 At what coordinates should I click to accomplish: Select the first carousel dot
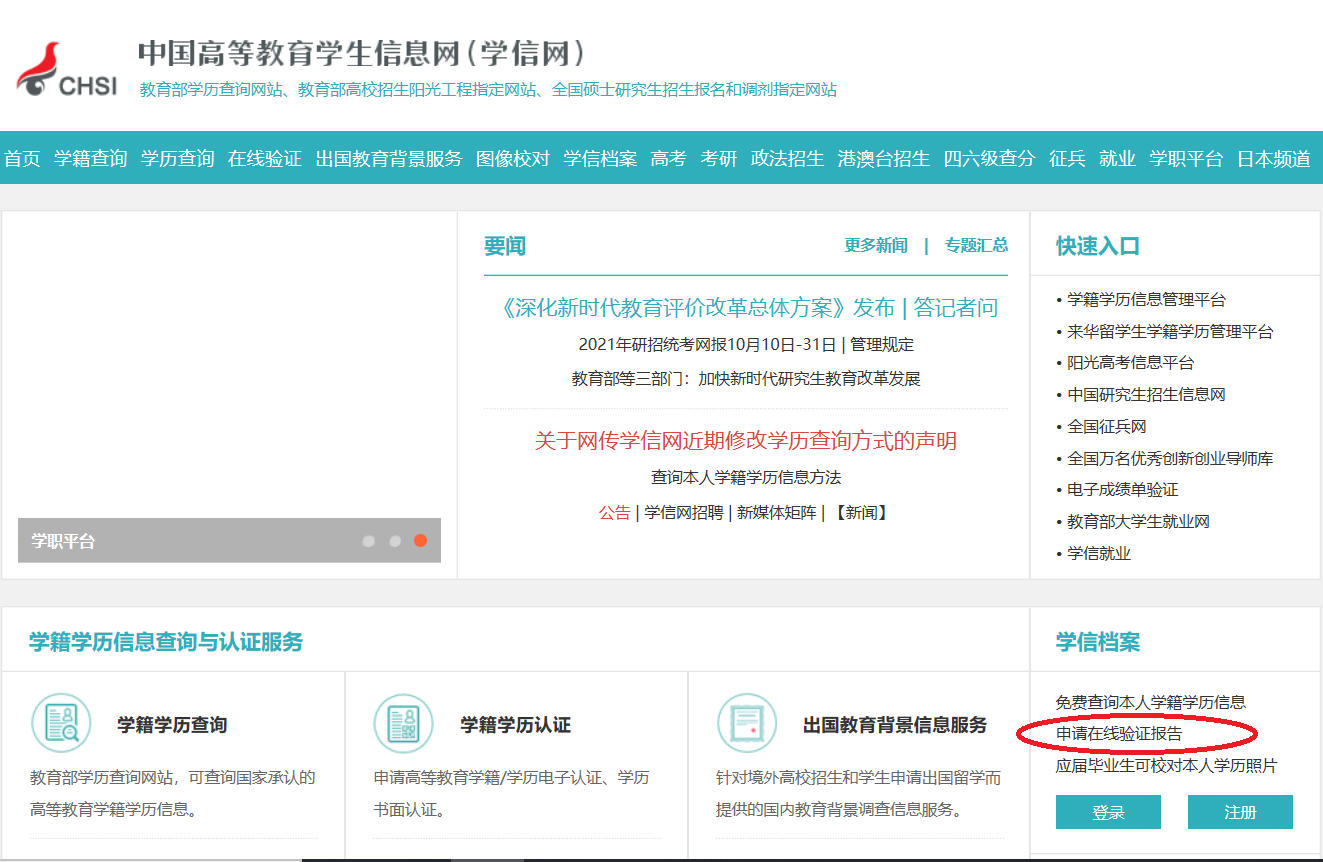[369, 541]
